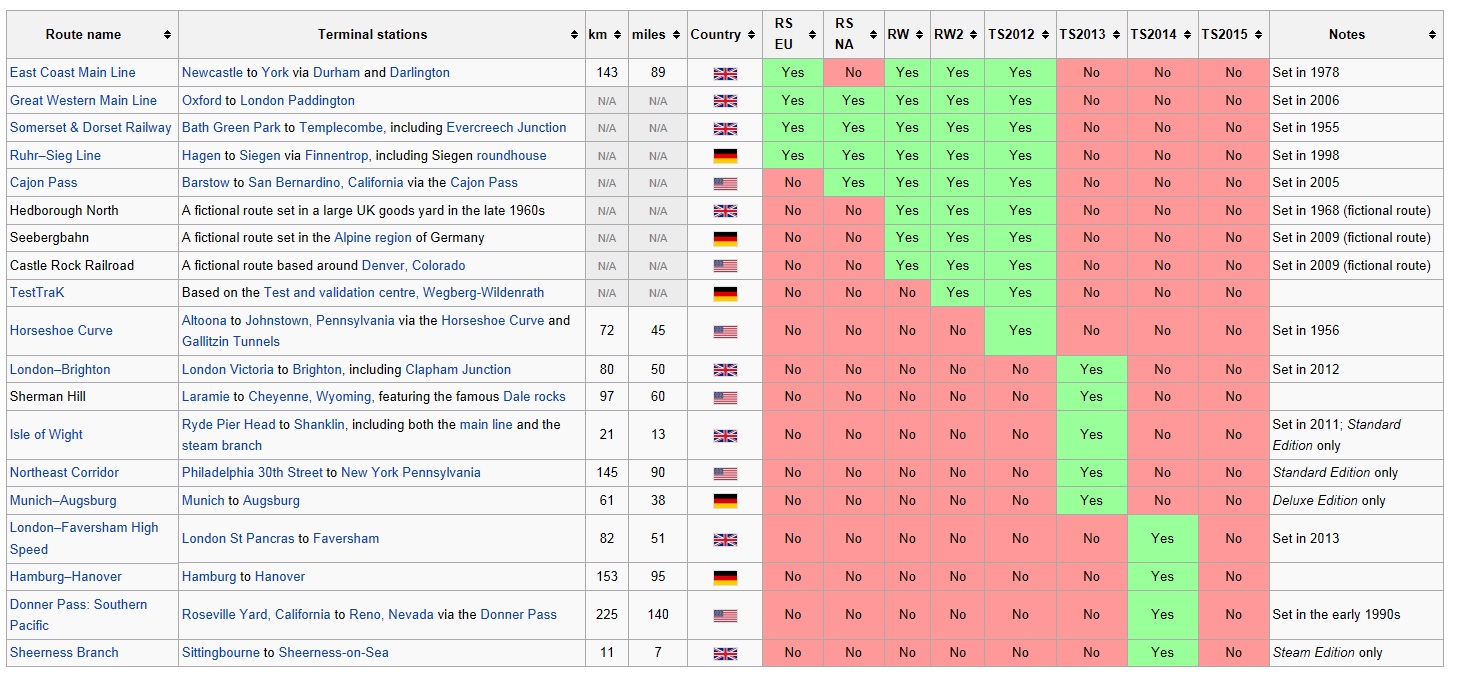Follow the Hanover terminal station link

coord(280,576)
